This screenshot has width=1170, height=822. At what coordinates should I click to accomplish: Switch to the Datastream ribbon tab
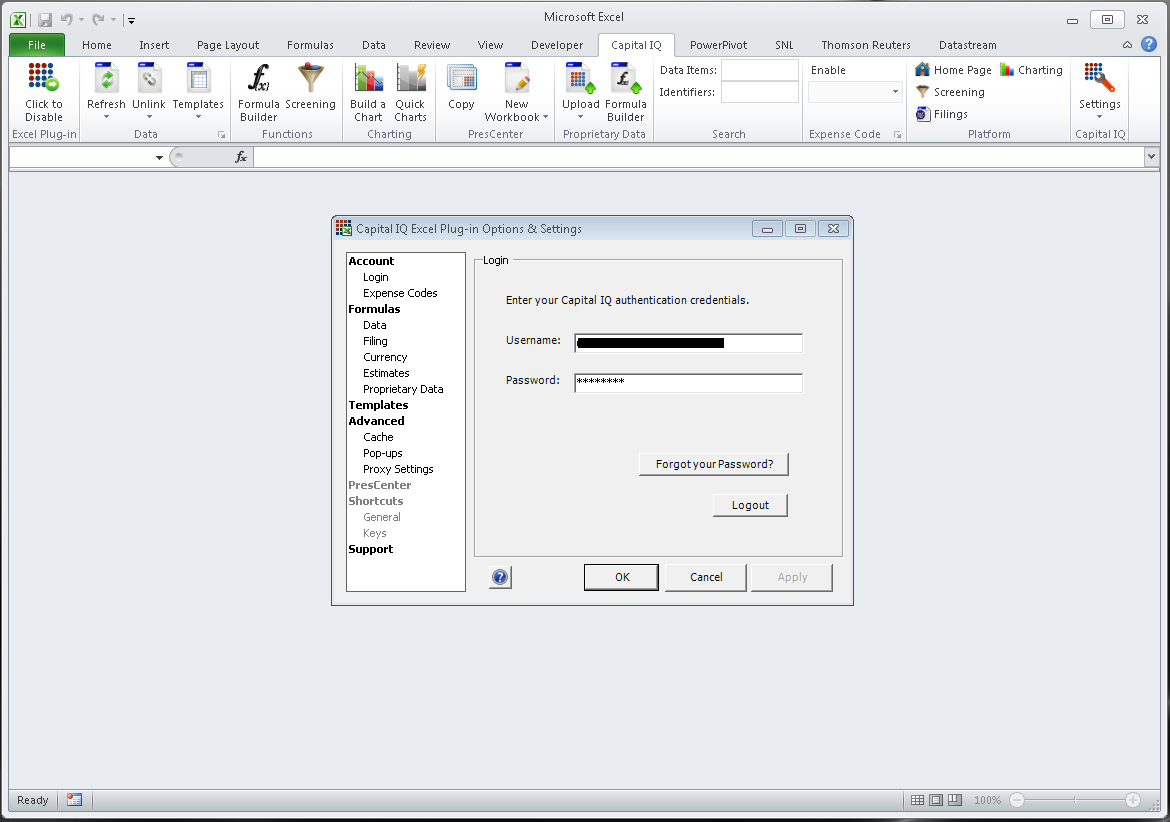click(x=968, y=45)
